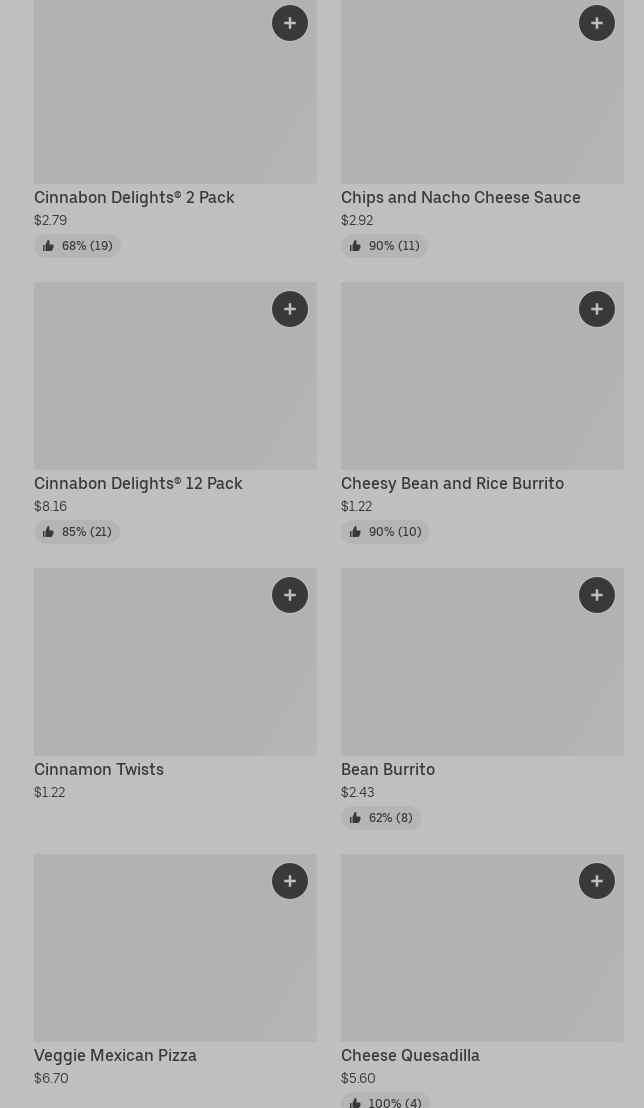This screenshot has width=644, height=1108.
Task: Add Cheesy Bean and Rice Burrito to cart
Action: click(597, 309)
